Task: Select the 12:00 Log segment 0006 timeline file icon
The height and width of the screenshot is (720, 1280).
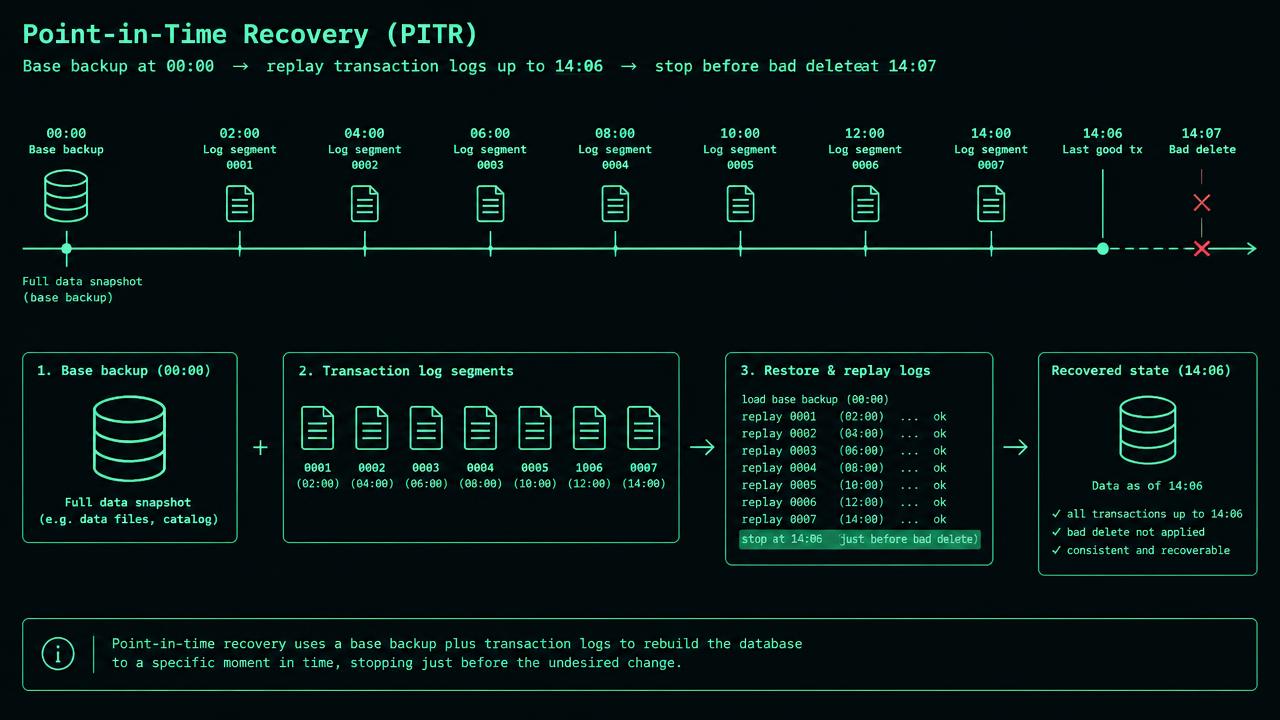Action: (865, 204)
